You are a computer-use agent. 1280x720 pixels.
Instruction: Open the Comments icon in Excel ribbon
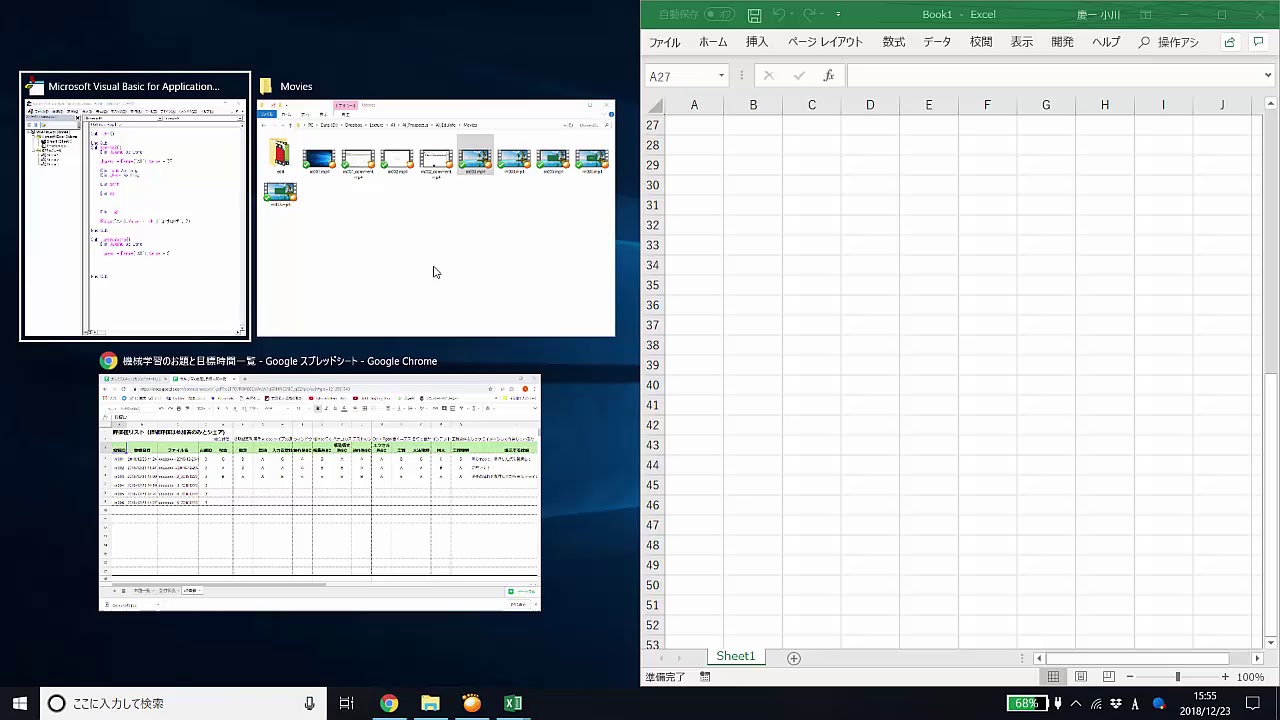[1258, 42]
